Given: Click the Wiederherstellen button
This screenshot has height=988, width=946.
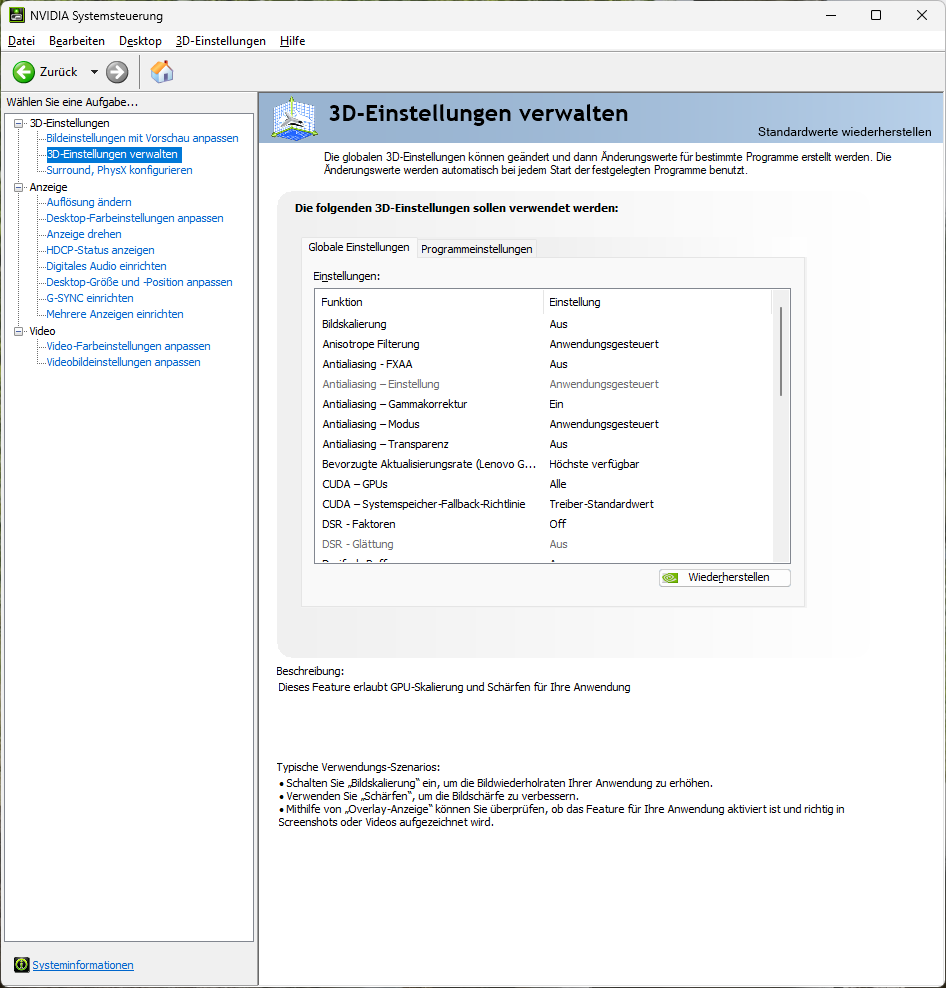Looking at the screenshot, I should point(725,577).
